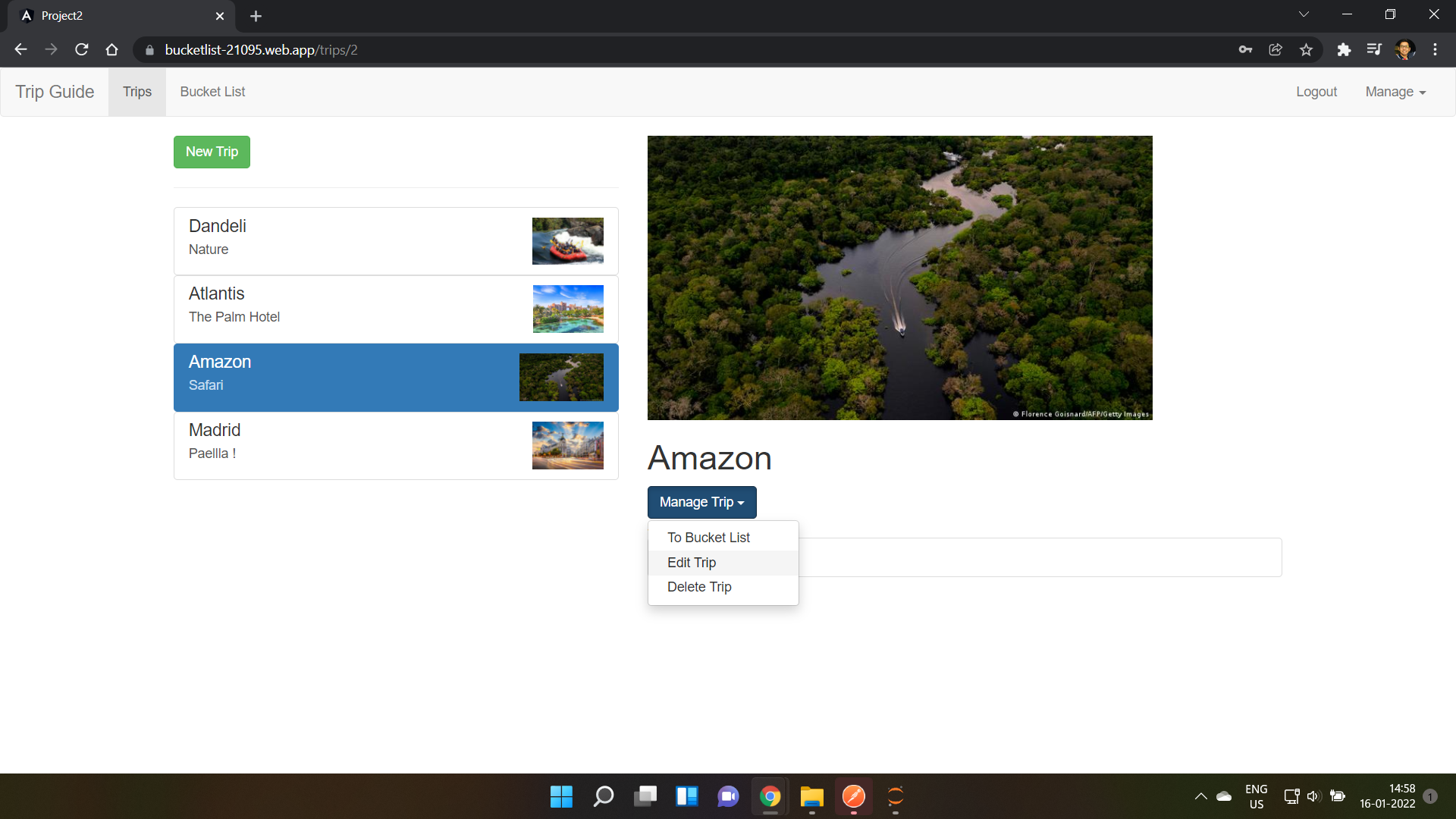This screenshot has width=1456, height=819.
Task: Click the large Amazon rainforest image
Action: tap(900, 278)
